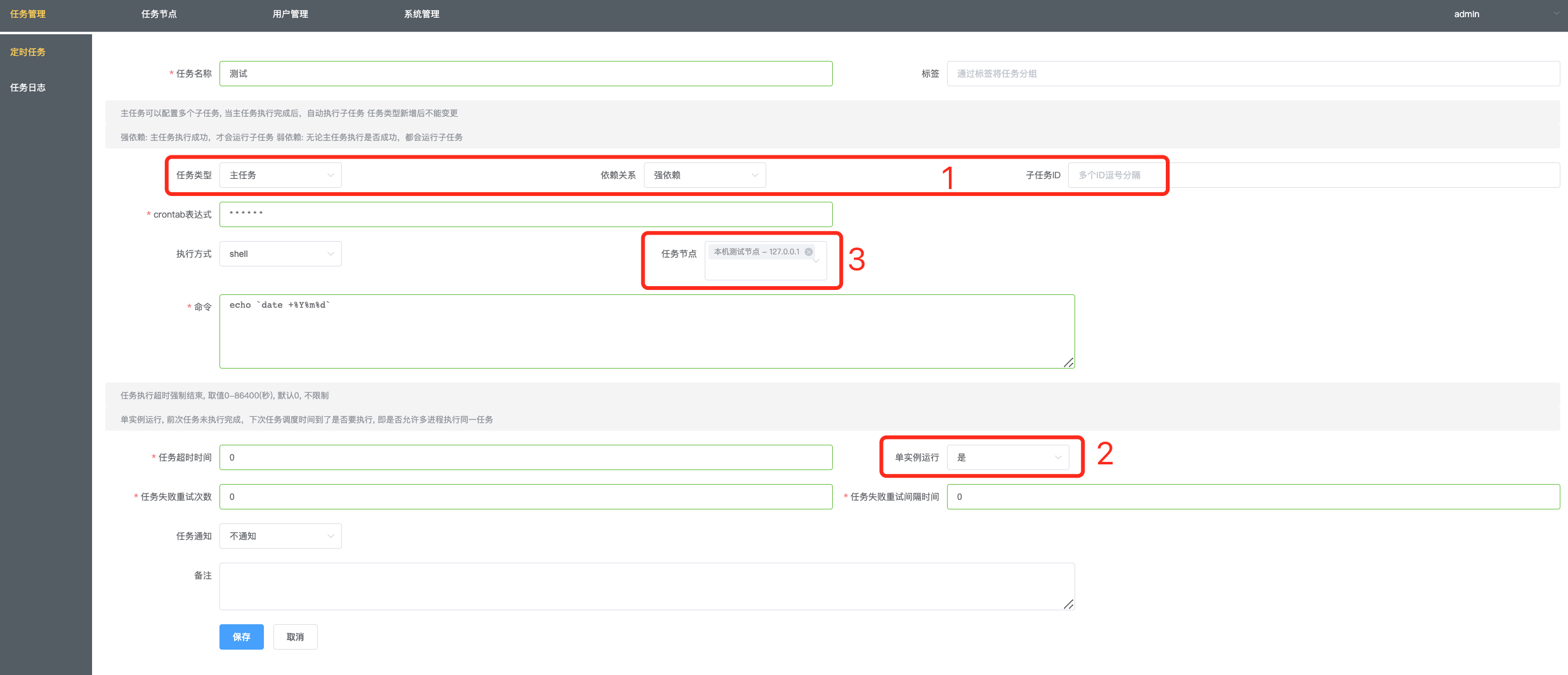The width and height of the screenshot is (1568, 675).
Task: Click the admin account name
Action: coord(1467,14)
